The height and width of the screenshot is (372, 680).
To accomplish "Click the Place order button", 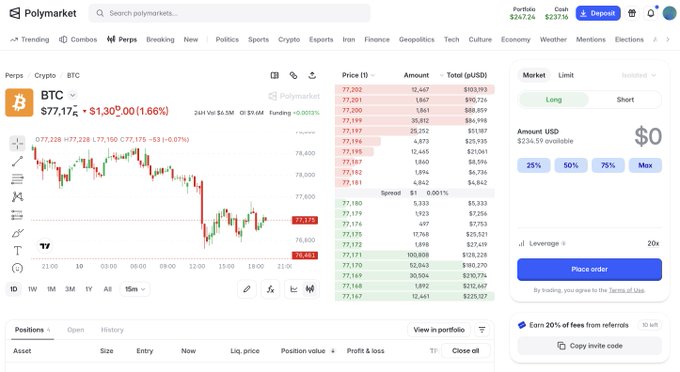I will pyautogui.click(x=589, y=269).
